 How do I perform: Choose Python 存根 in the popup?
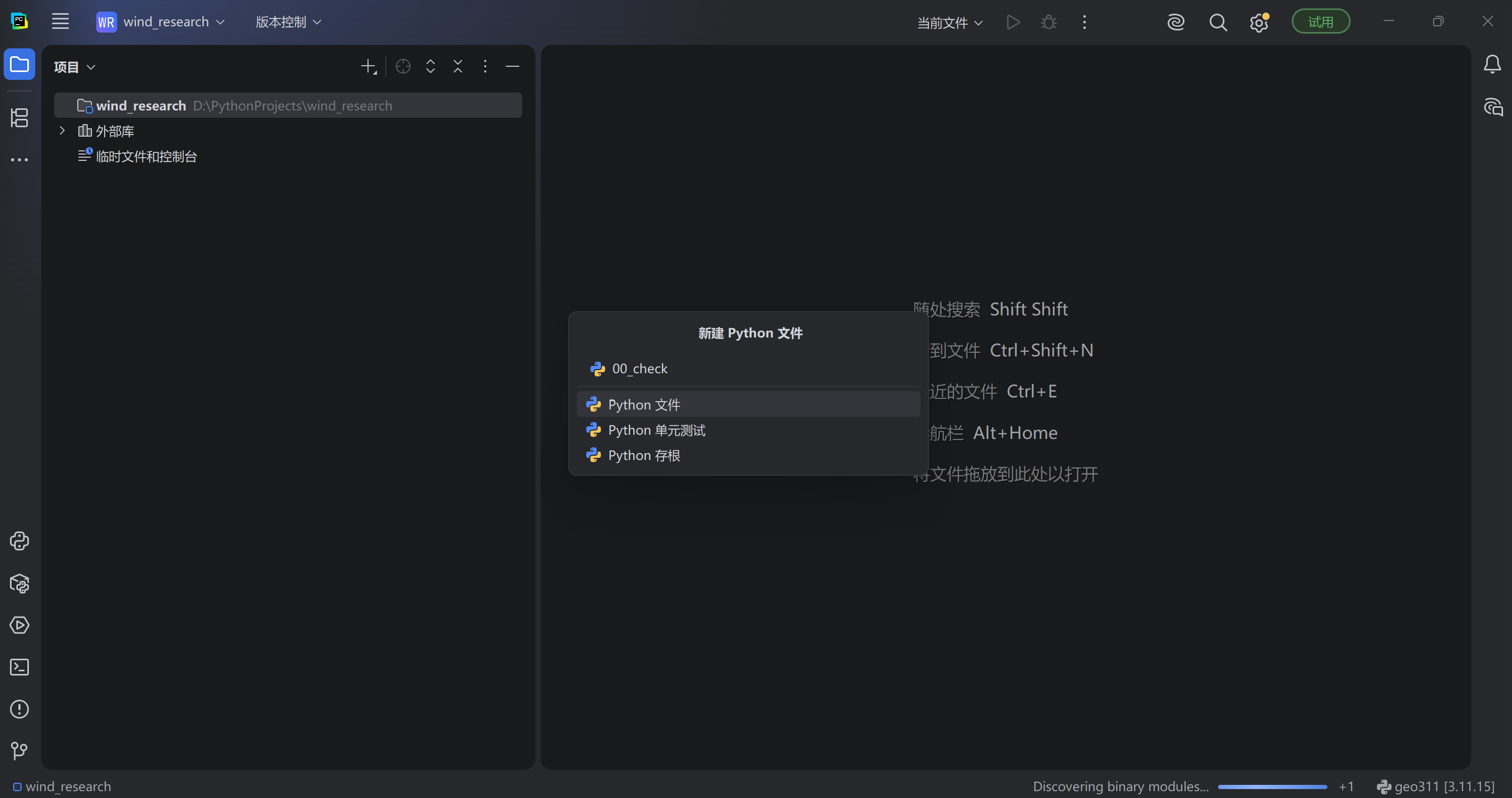coord(748,455)
